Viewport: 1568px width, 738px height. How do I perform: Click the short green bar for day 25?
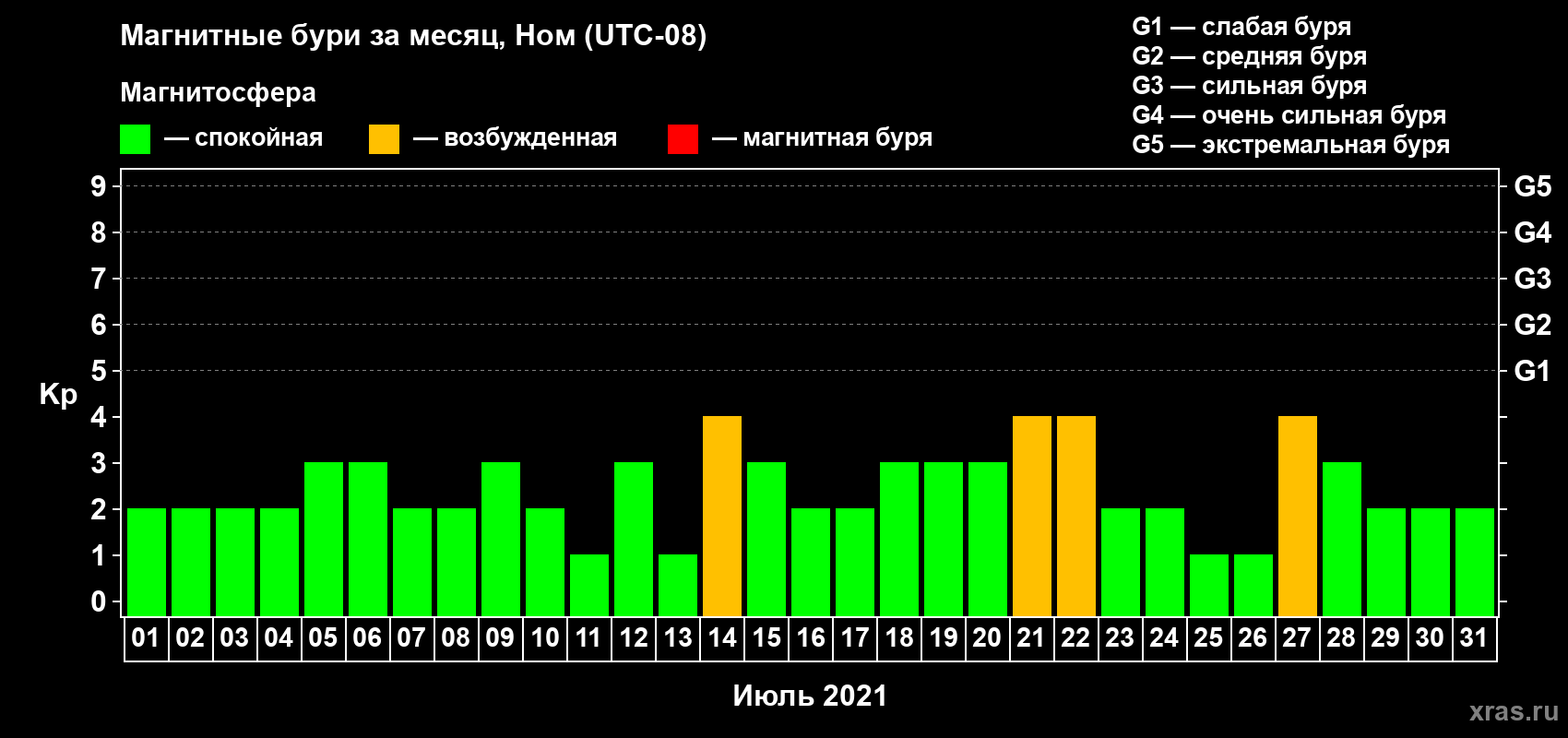click(x=1209, y=585)
